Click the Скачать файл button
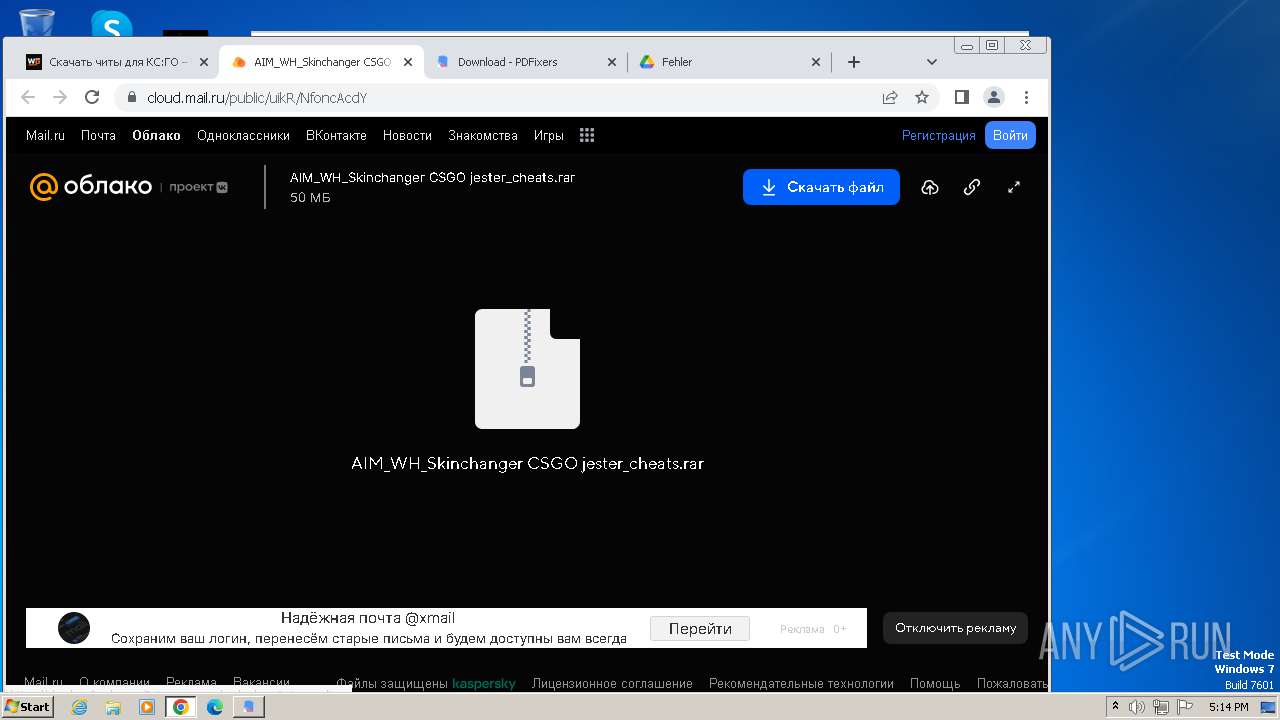 (x=821, y=187)
